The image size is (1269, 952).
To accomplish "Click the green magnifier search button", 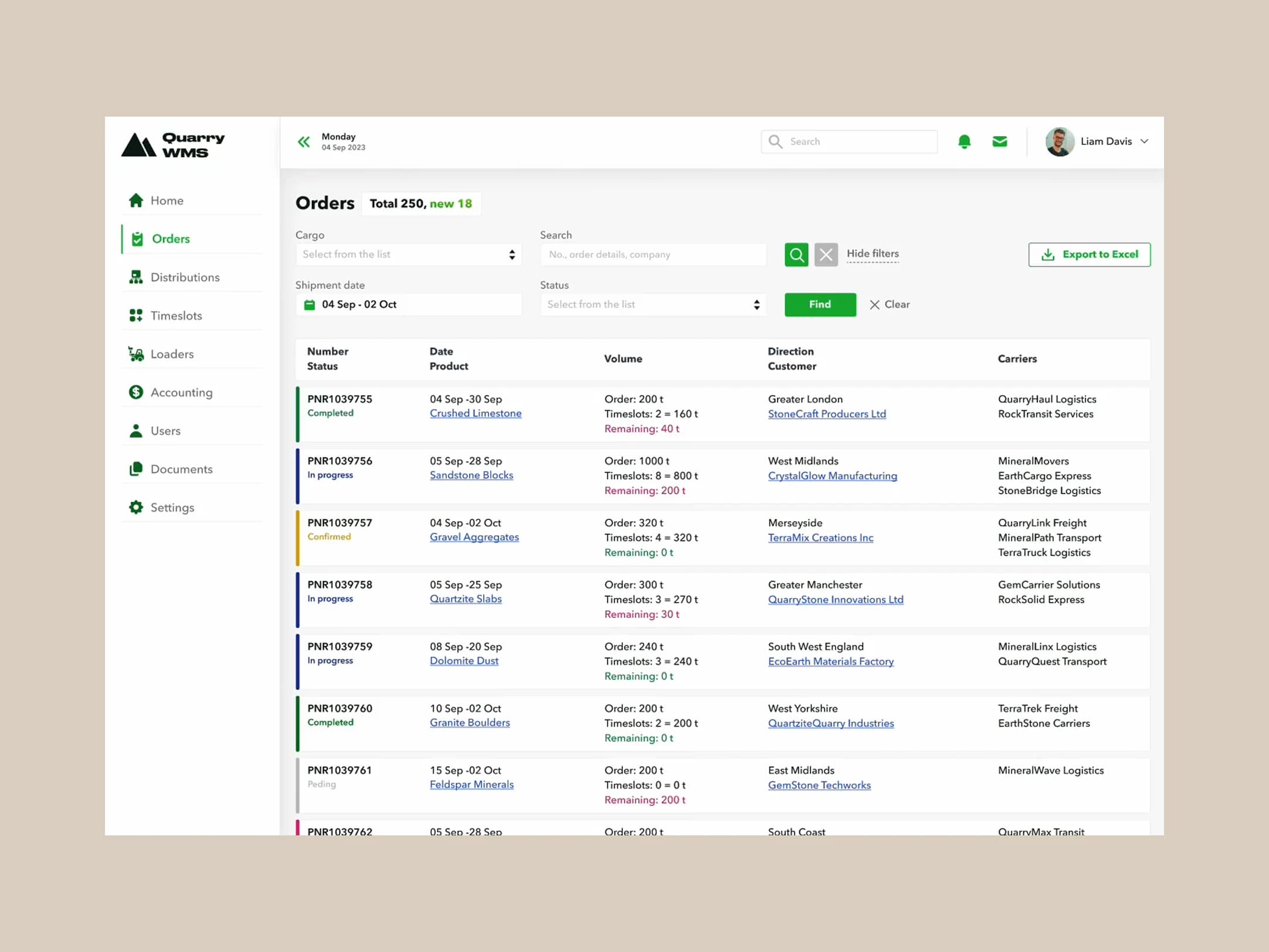I will point(796,255).
